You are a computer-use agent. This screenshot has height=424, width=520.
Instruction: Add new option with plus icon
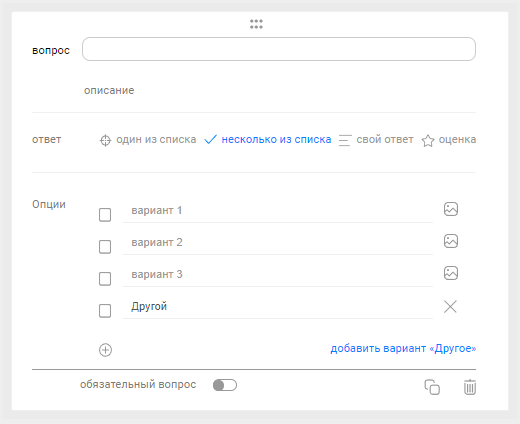(105, 350)
